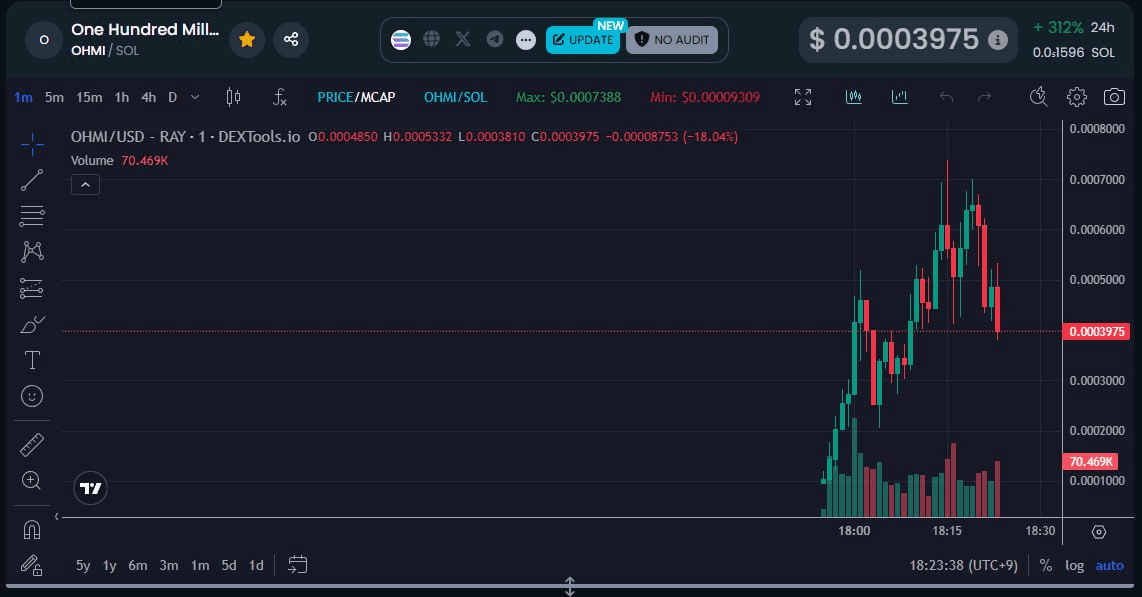Click the TradingView logo button
Screen dimensions: 1142x597
(90, 488)
